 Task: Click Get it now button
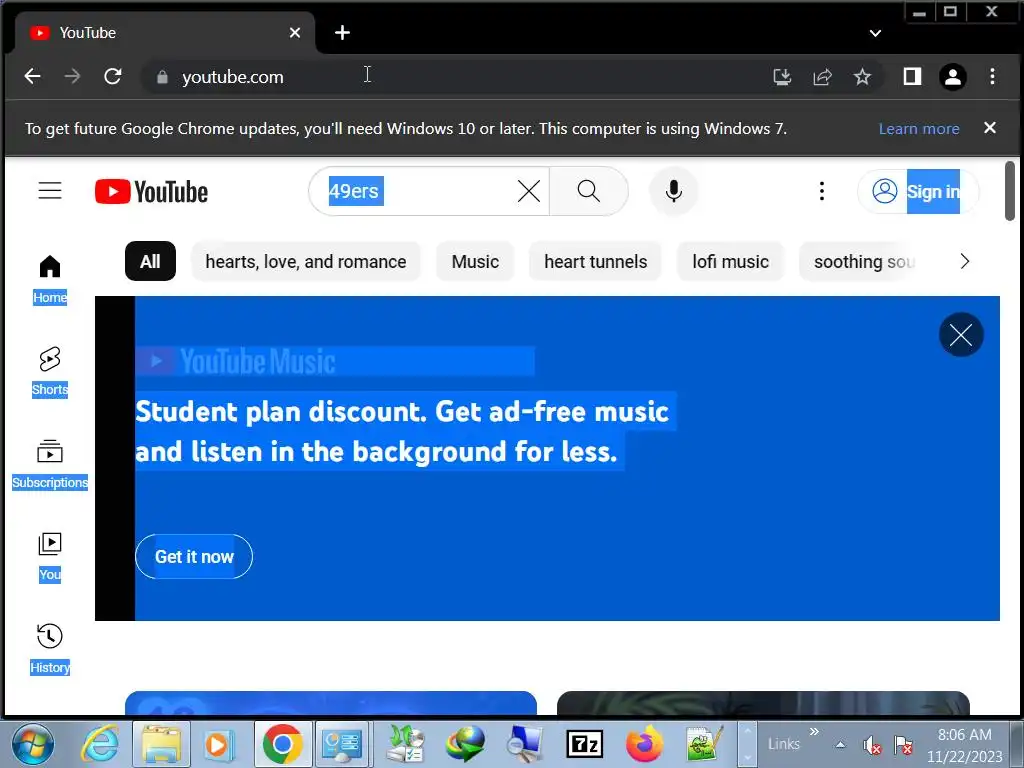[x=194, y=556]
